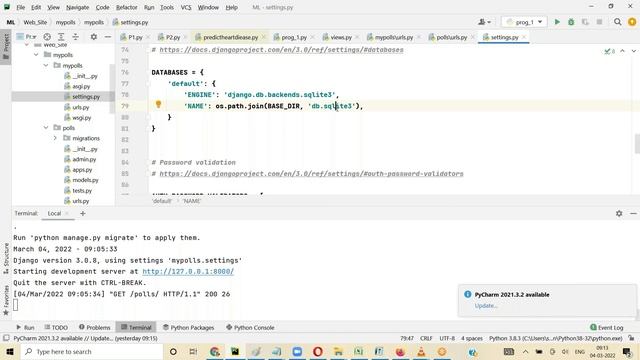This screenshot has height=360, width=640.
Task: Click the CRLF line separator indicator
Action: 426,338
